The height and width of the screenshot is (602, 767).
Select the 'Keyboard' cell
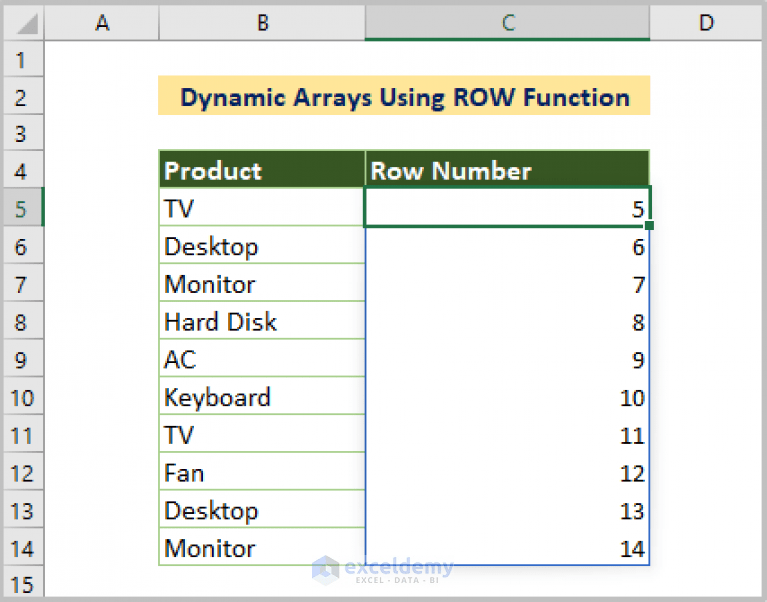[262, 396]
